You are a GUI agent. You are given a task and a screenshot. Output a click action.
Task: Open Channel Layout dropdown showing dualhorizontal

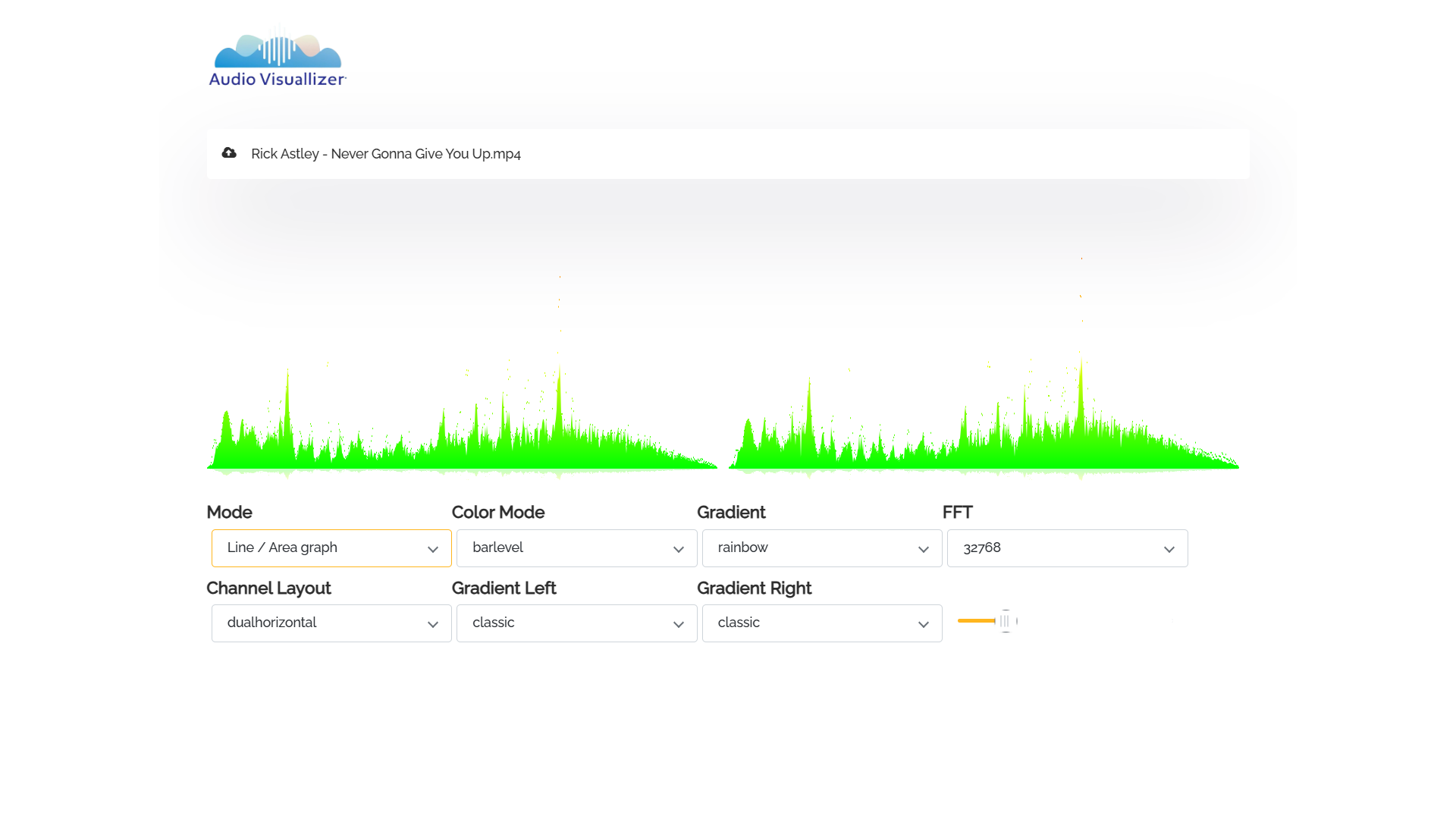tap(331, 623)
